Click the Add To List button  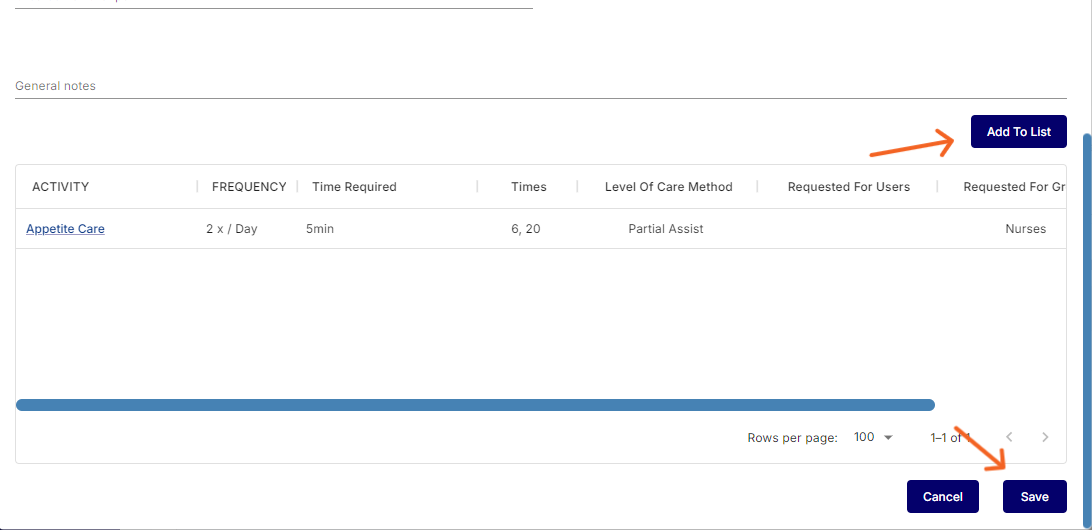point(1018,132)
